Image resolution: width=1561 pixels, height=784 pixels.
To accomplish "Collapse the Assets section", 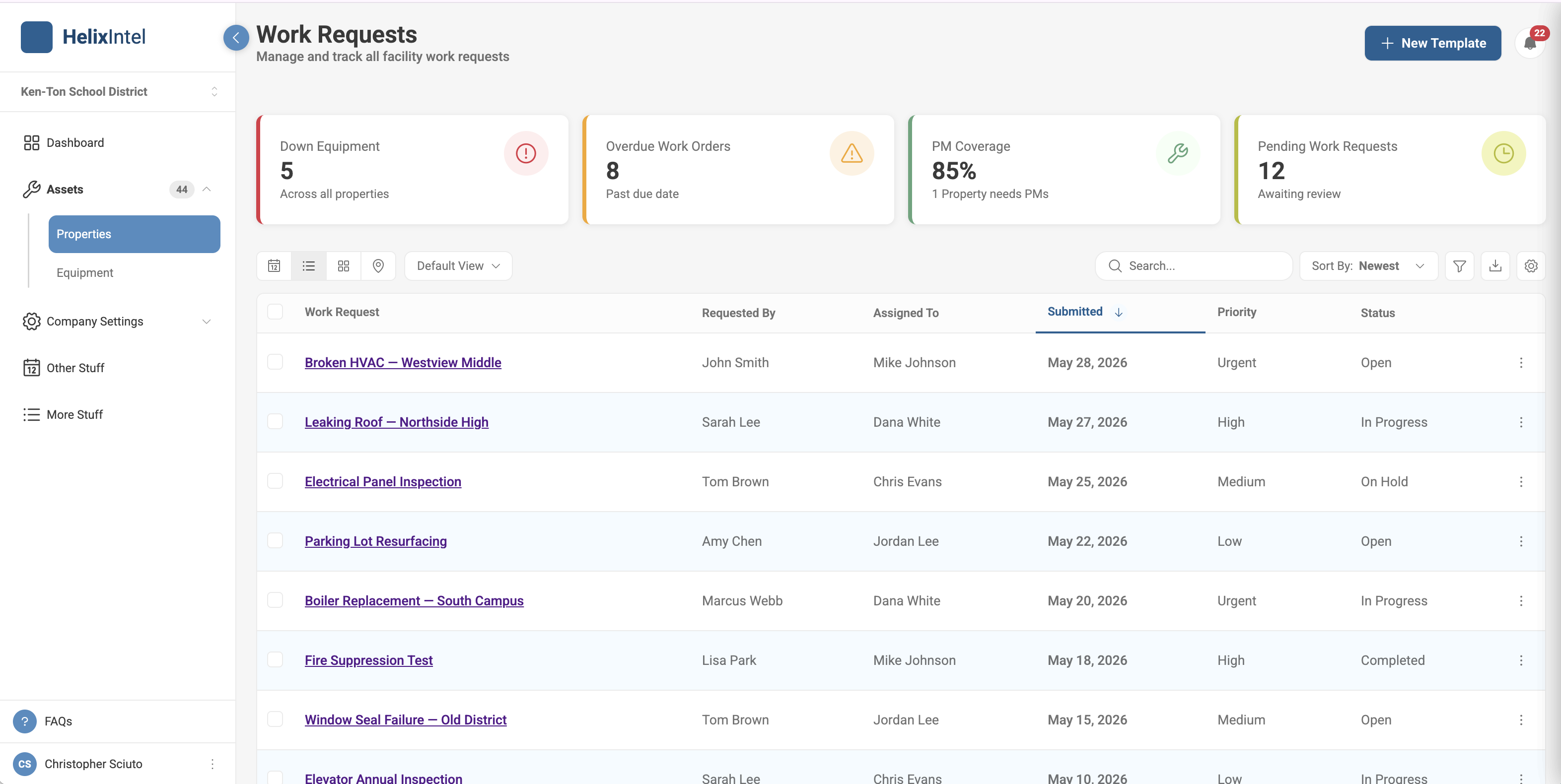I will pyautogui.click(x=207, y=190).
